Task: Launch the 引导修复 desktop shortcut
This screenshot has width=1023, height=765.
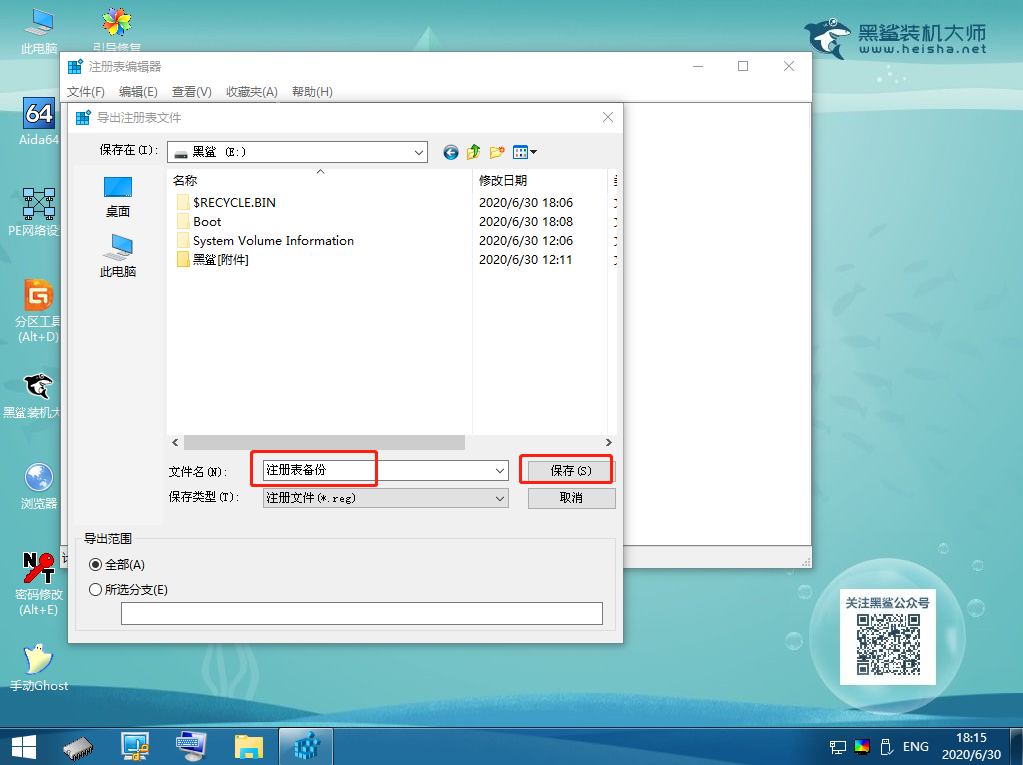Action: 117,29
